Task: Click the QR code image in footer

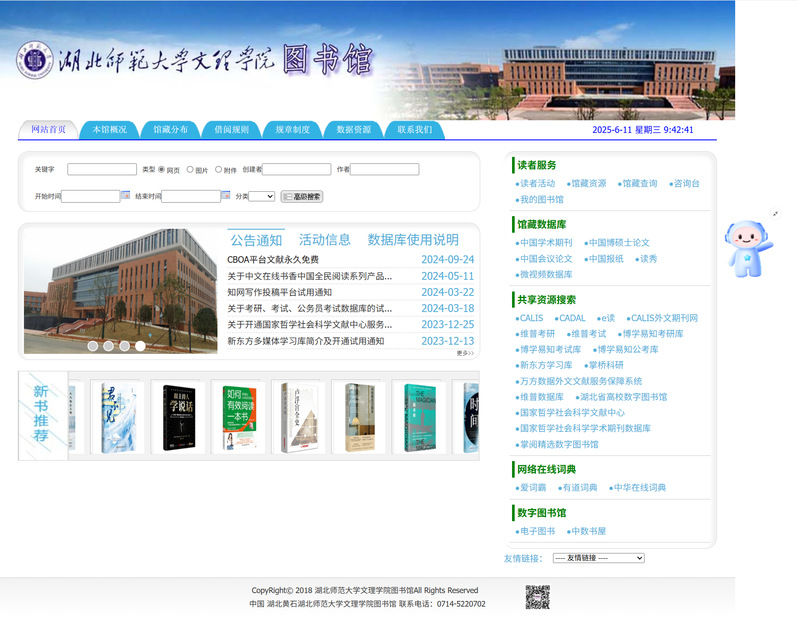Action: (537, 598)
